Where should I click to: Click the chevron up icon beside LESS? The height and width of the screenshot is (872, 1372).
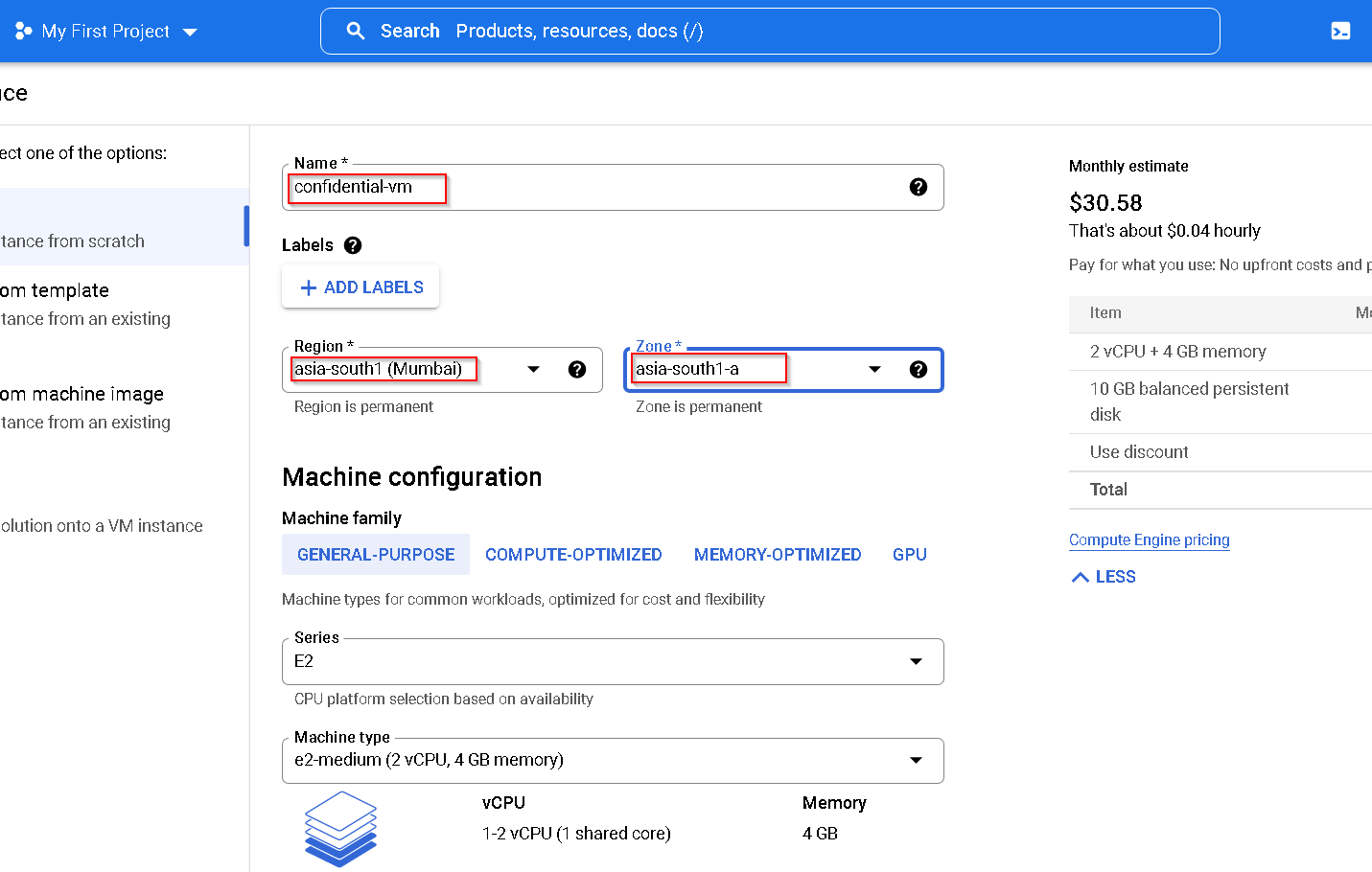click(1080, 577)
